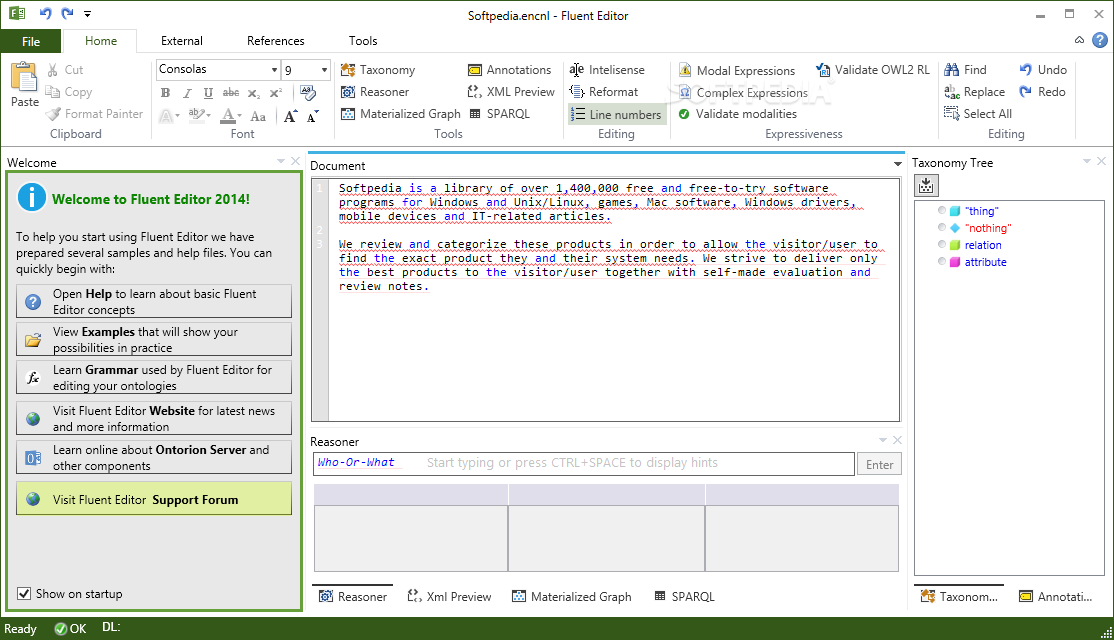Viewport: 1114px width, 640px height.
Task: Open Materialized Graph from ribbon
Action: [x=401, y=114]
